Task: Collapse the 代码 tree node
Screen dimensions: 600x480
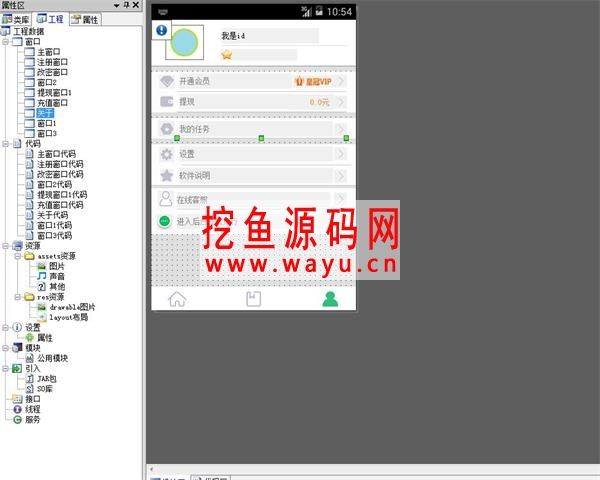Action: (x=5, y=144)
